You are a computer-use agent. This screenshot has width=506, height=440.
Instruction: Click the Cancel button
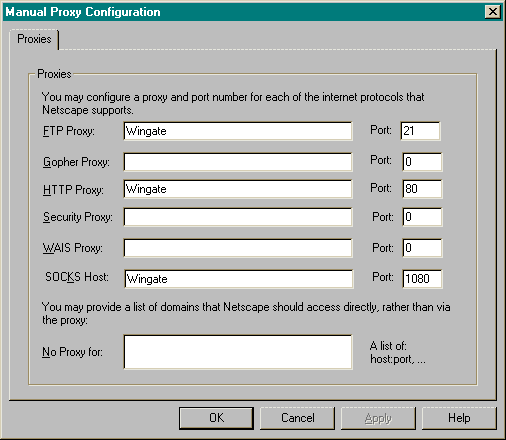[x=297, y=418]
